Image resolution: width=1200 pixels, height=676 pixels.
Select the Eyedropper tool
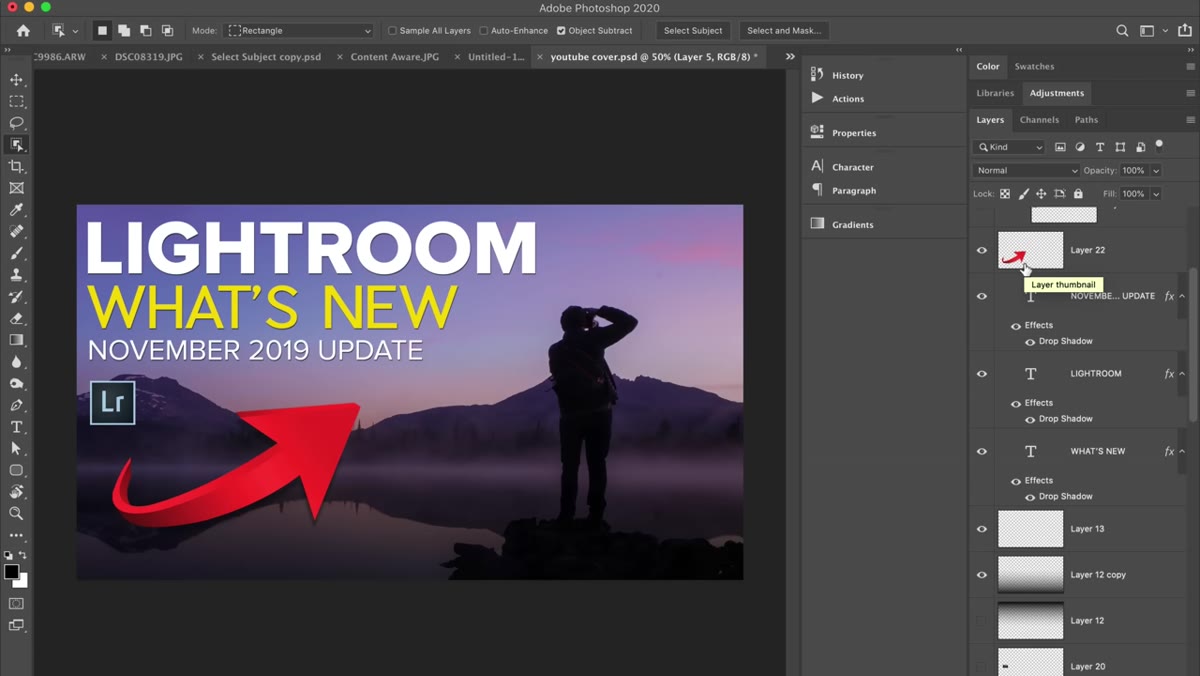pyautogui.click(x=16, y=210)
